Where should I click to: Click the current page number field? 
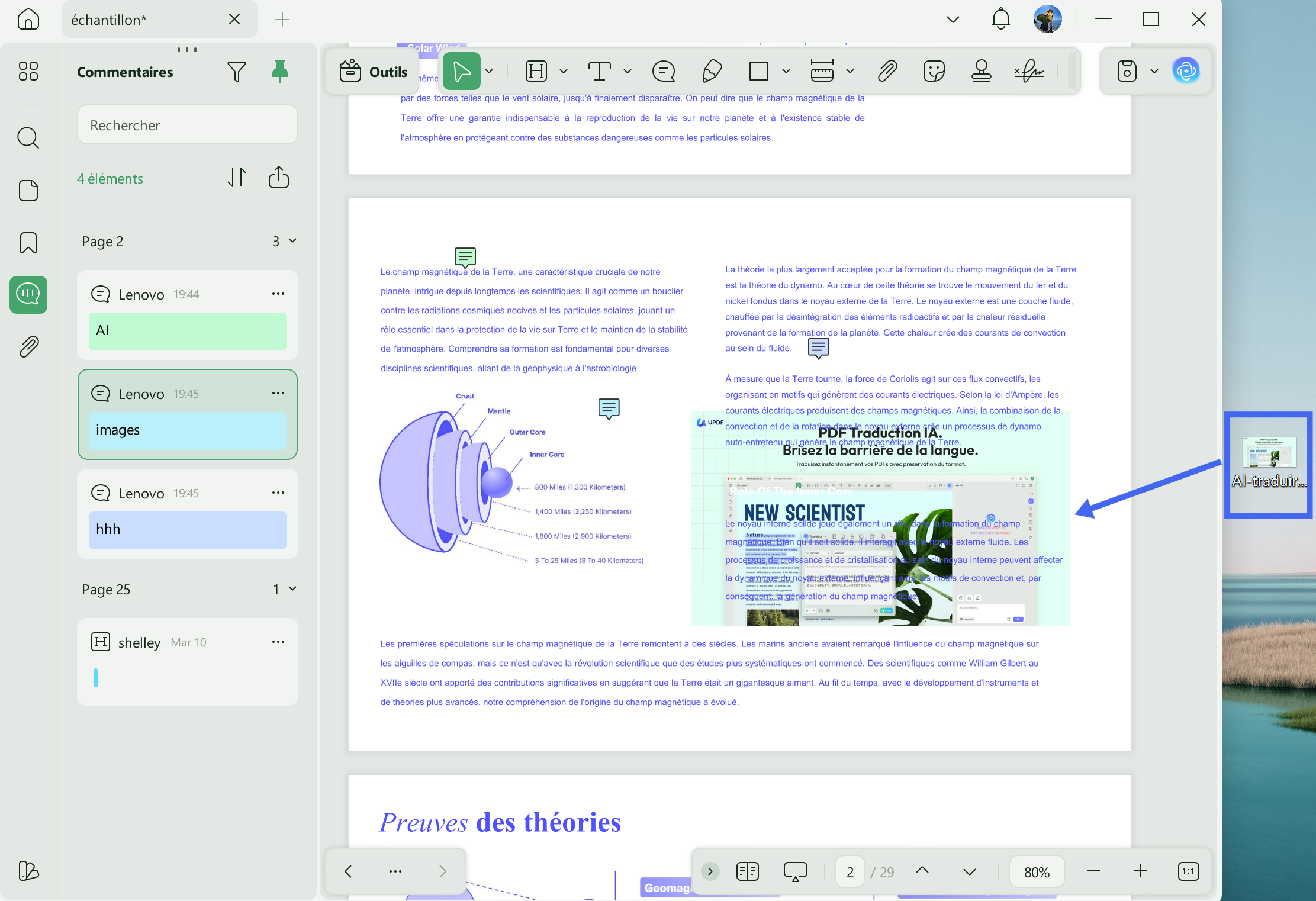pyautogui.click(x=850, y=871)
